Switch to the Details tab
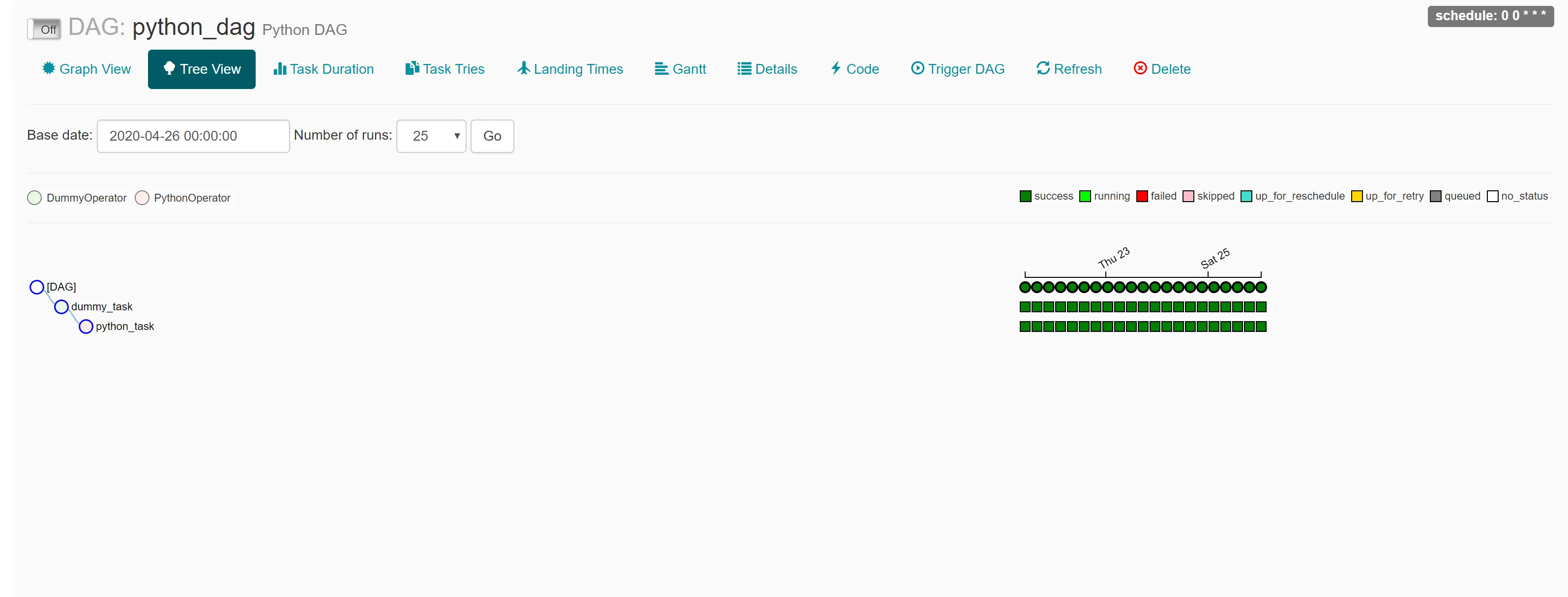 coord(767,69)
